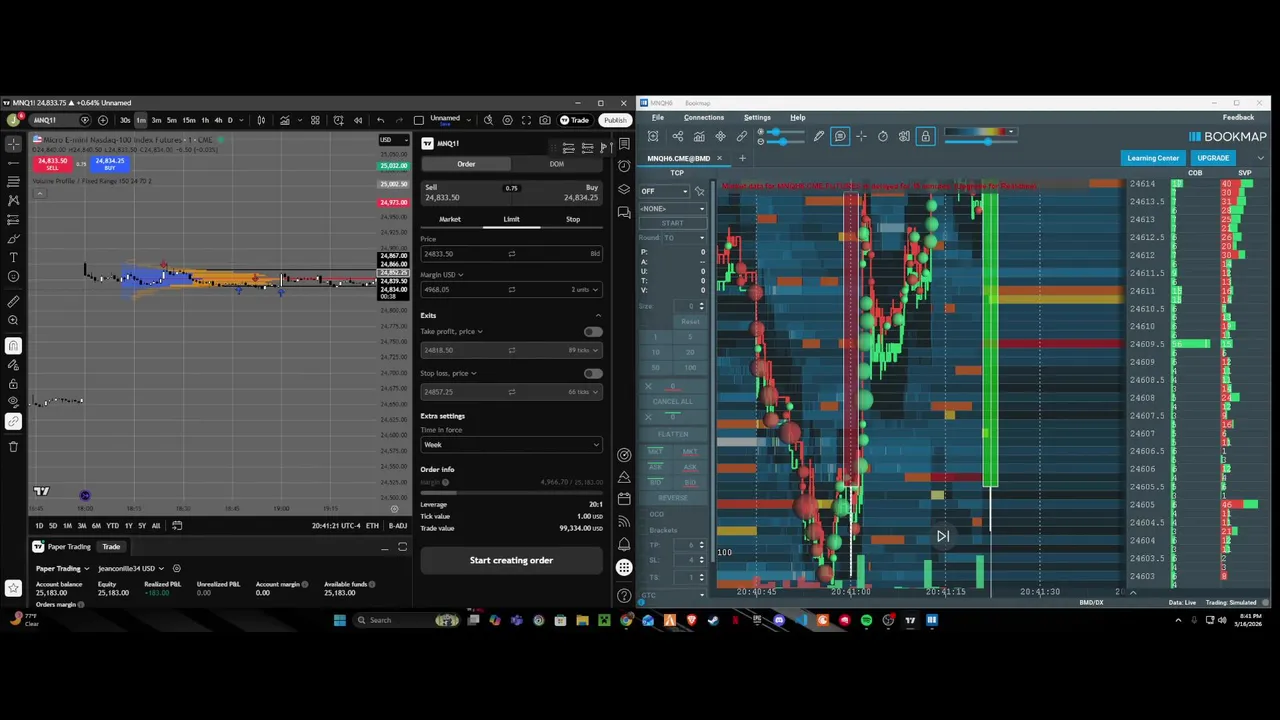Screen dimensions: 1280x720
Task: Enable the Stop loss toggle
Action: click(593, 373)
